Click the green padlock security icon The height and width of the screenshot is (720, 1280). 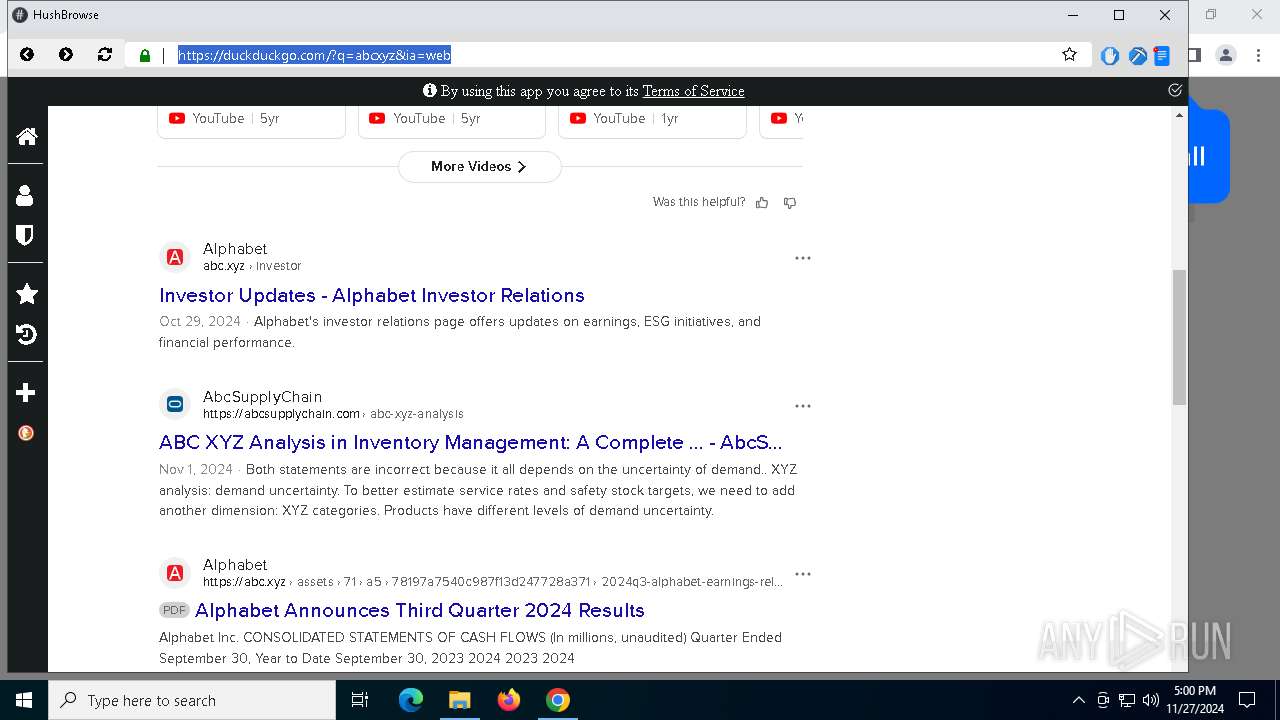pos(145,56)
